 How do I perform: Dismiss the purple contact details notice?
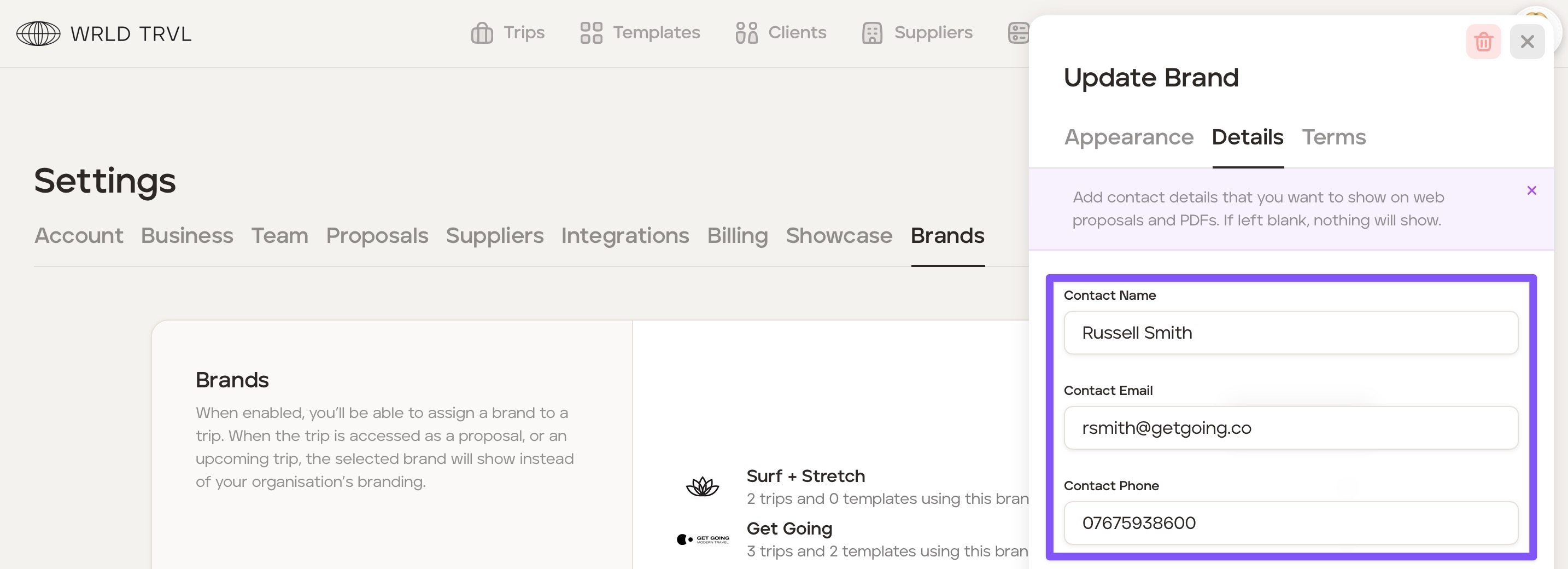1531,191
